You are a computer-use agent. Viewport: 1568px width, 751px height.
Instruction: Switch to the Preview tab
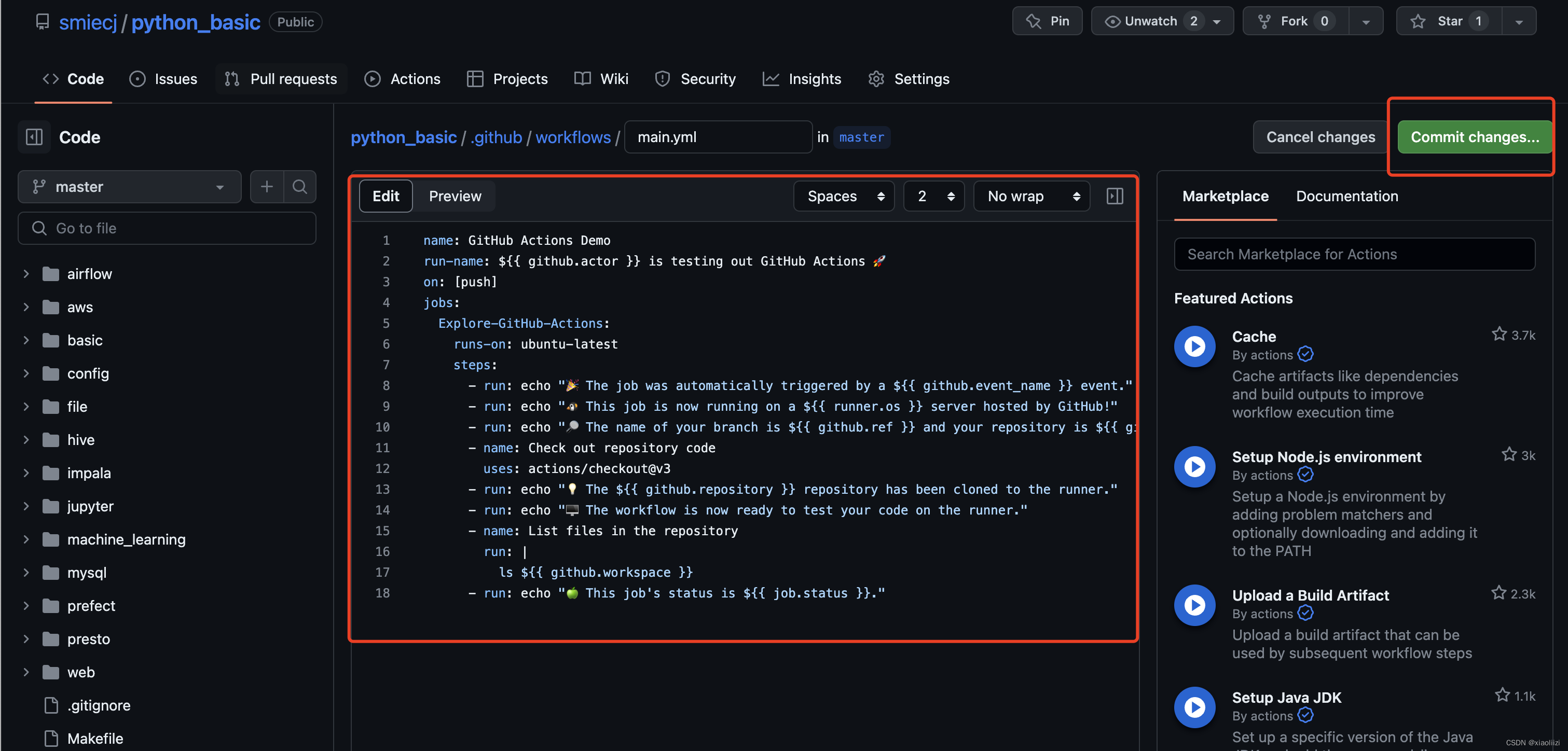(x=455, y=195)
